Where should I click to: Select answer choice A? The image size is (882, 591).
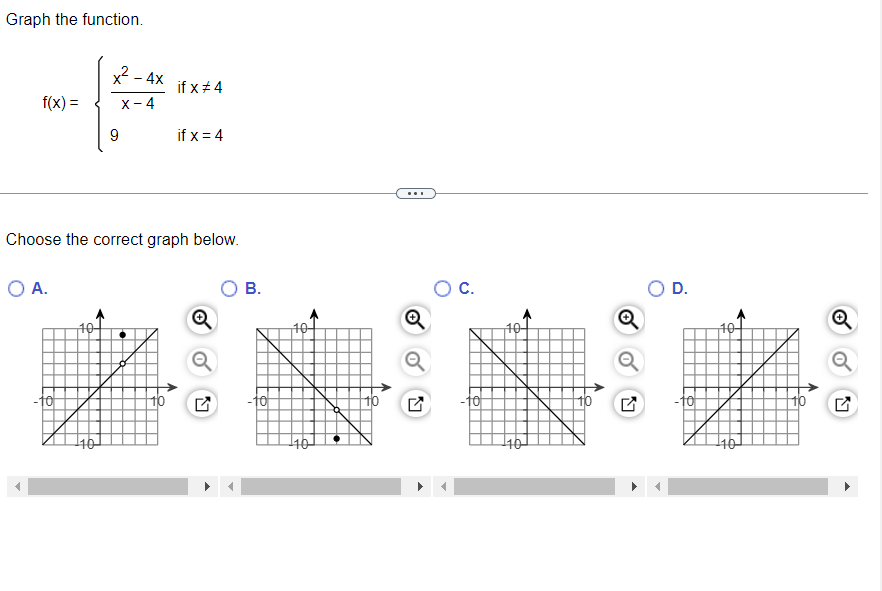[x=14, y=289]
